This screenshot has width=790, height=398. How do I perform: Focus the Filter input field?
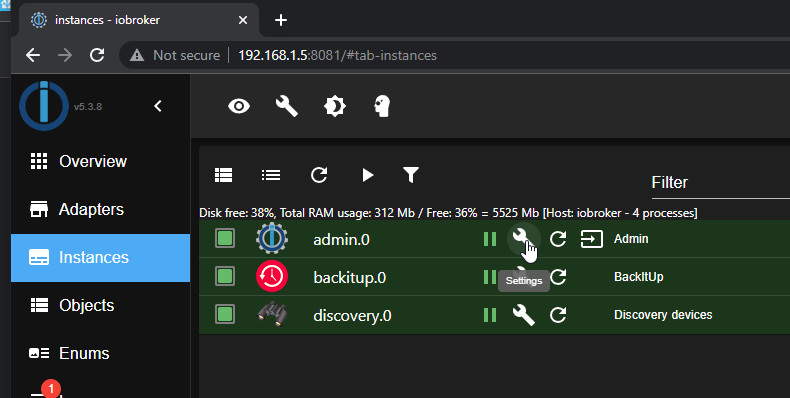pos(720,183)
